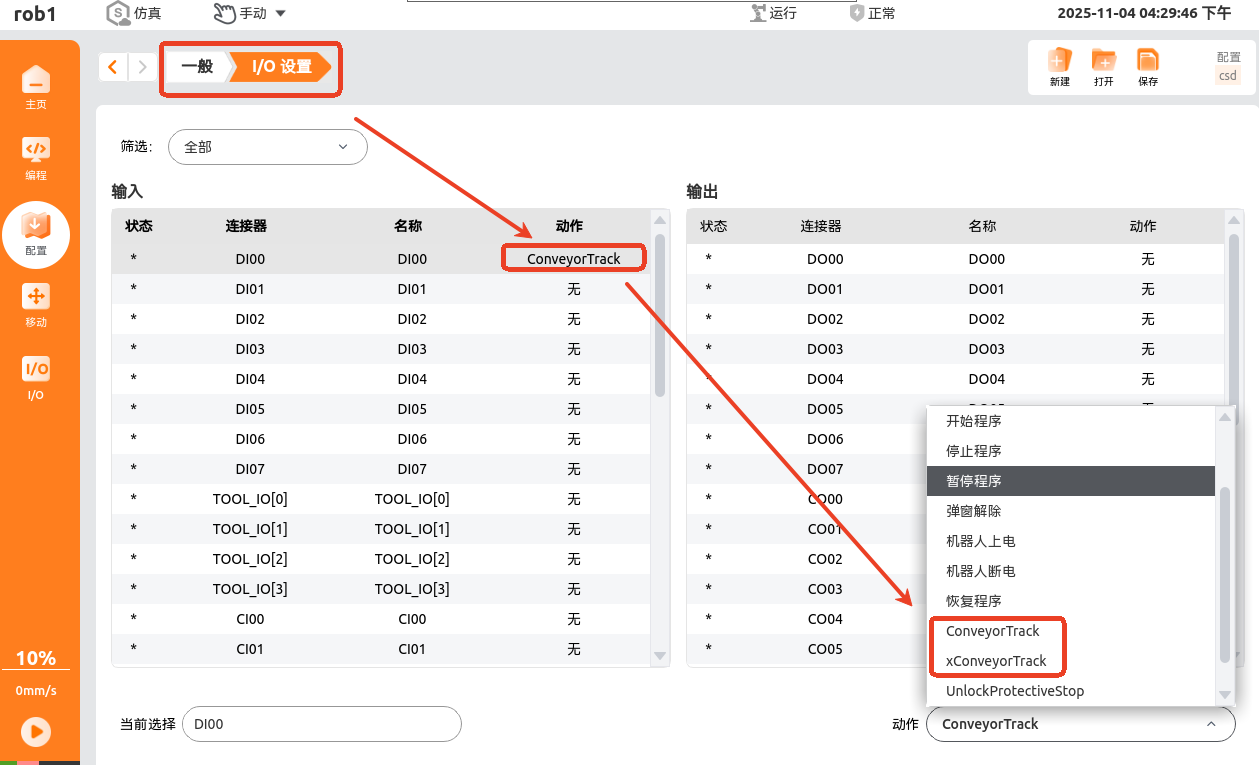
Task: Choose 暂停程序 from the action list
Action: (1070, 481)
